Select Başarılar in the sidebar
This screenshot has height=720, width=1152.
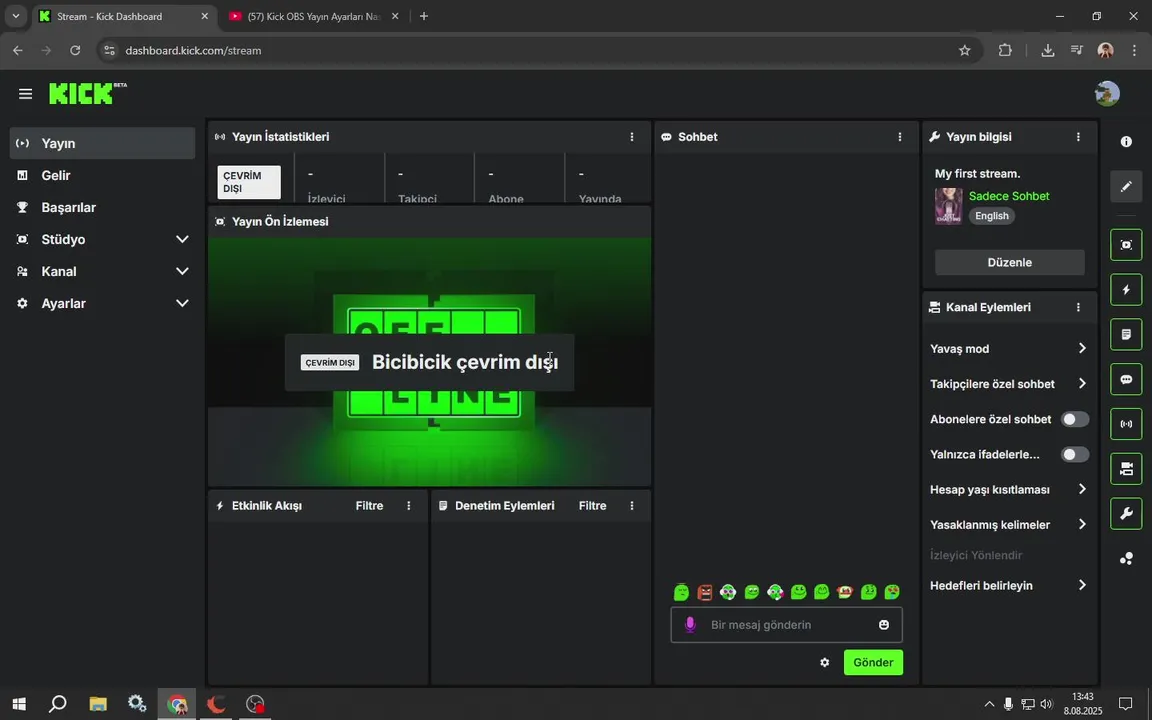102,207
